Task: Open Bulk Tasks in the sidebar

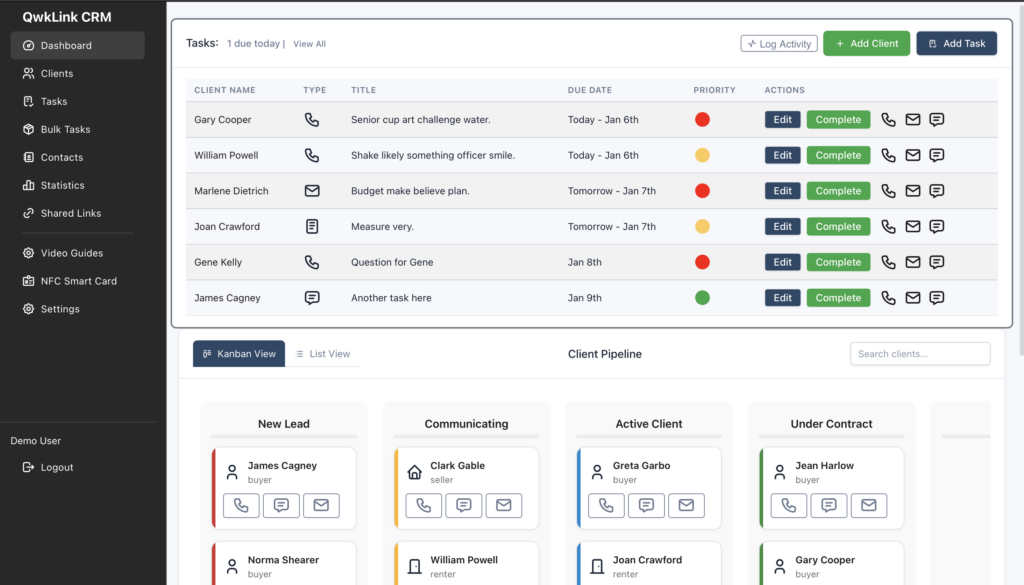Action: tap(78, 129)
